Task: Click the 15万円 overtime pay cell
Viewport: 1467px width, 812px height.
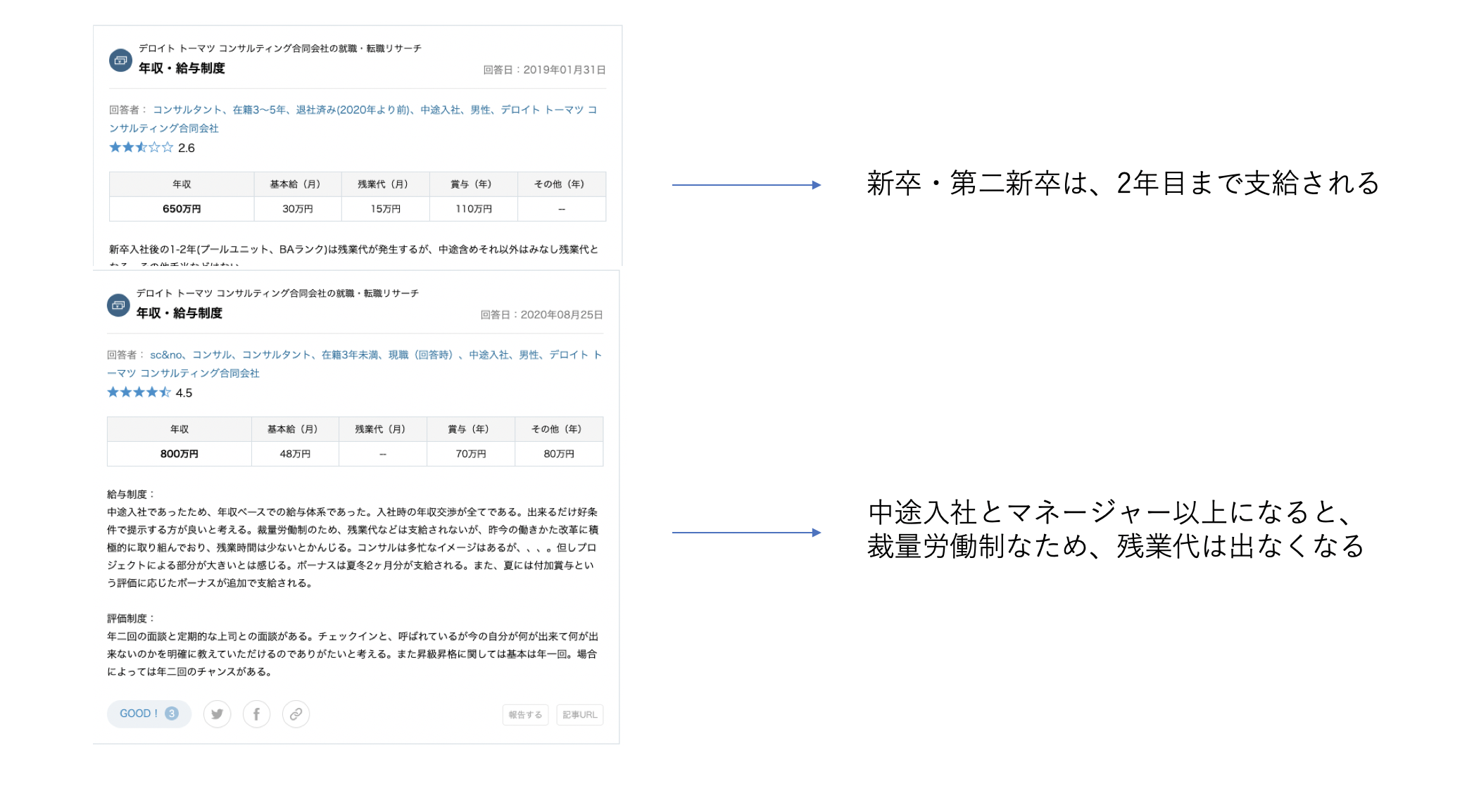Action: point(386,209)
